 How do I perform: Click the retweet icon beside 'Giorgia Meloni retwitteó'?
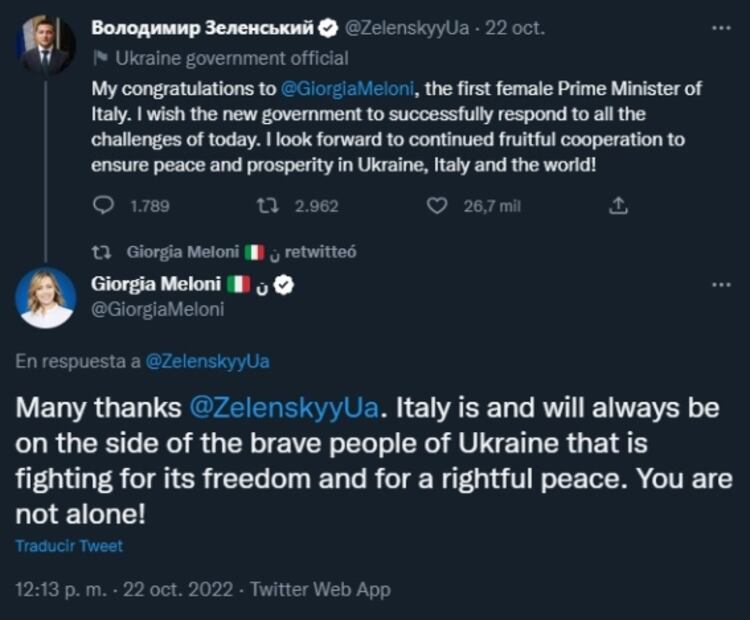tap(99, 252)
